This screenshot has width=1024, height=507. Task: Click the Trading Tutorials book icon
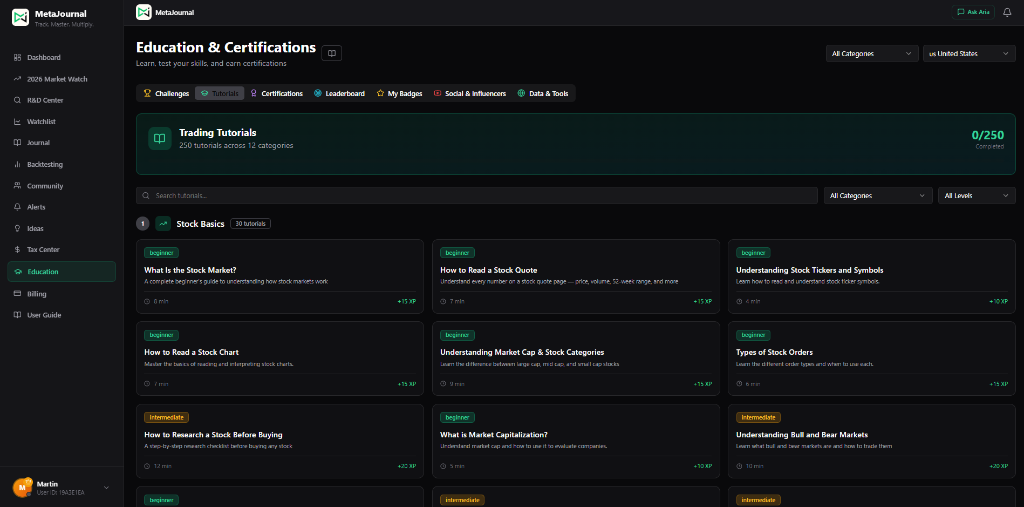coord(159,139)
